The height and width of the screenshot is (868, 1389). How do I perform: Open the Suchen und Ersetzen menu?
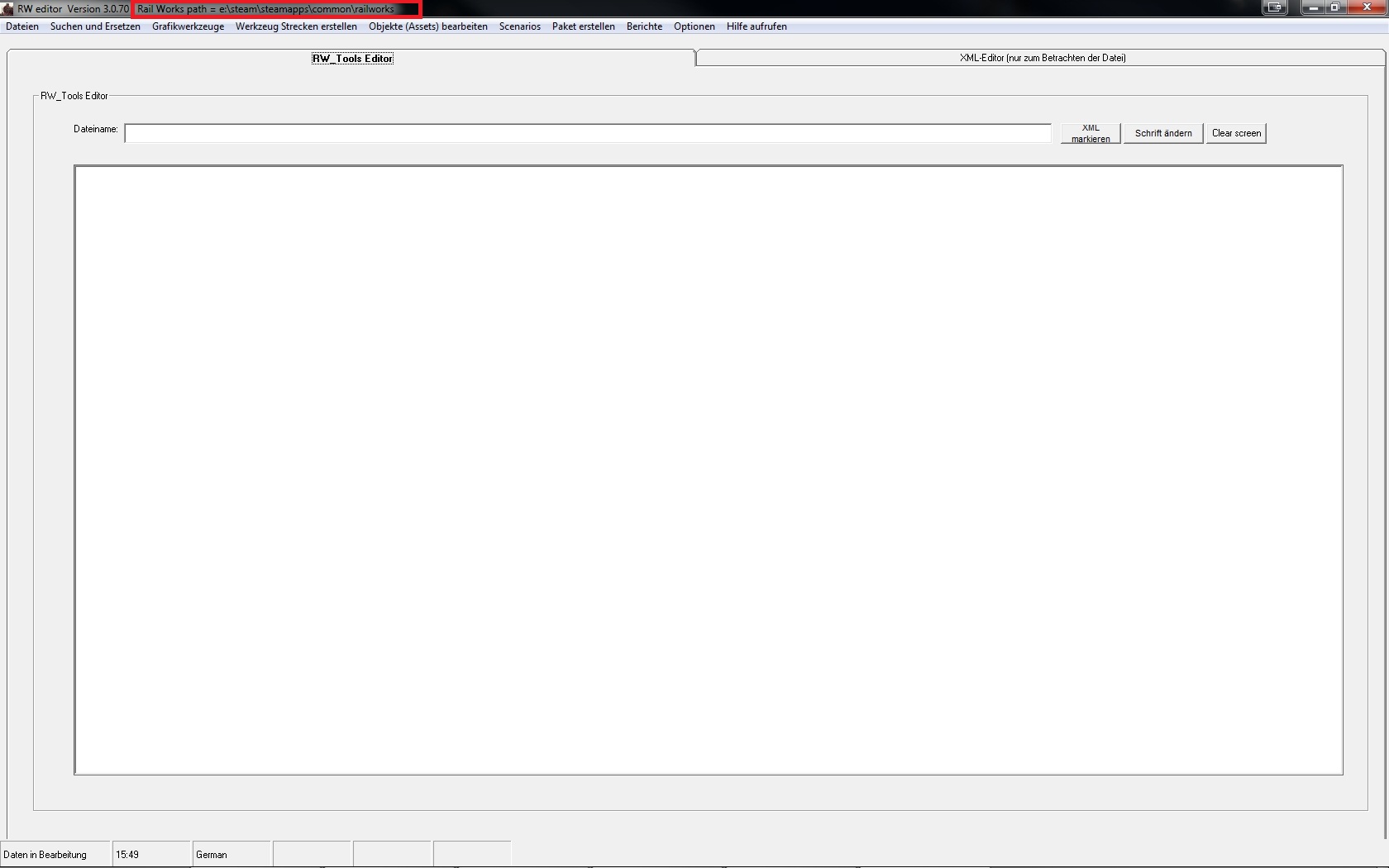[x=95, y=26]
